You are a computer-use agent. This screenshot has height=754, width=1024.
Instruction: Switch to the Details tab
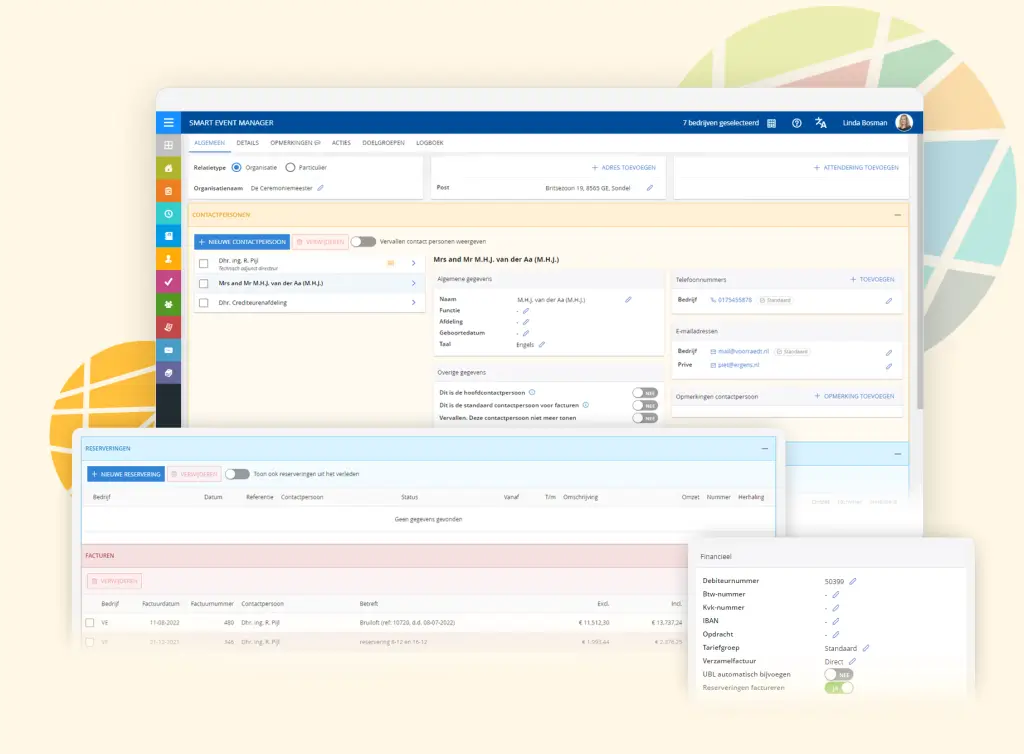(247, 144)
